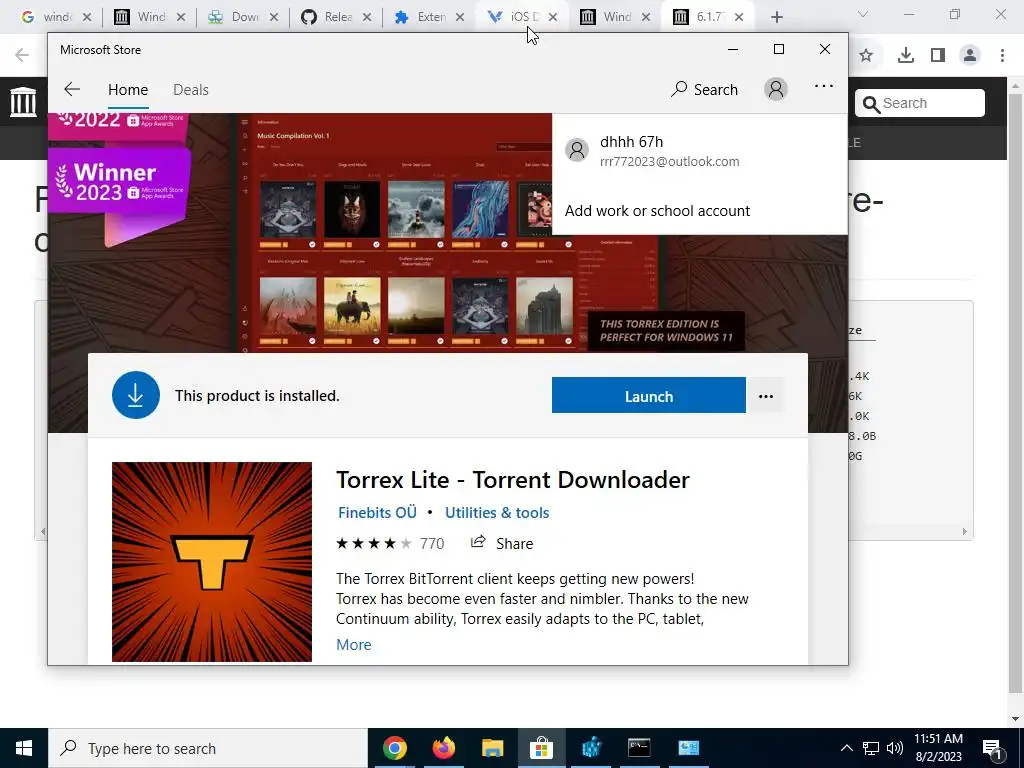Click the taskbar Type here to search box
This screenshot has width=1024, height=768.
[x=208, y=748]
